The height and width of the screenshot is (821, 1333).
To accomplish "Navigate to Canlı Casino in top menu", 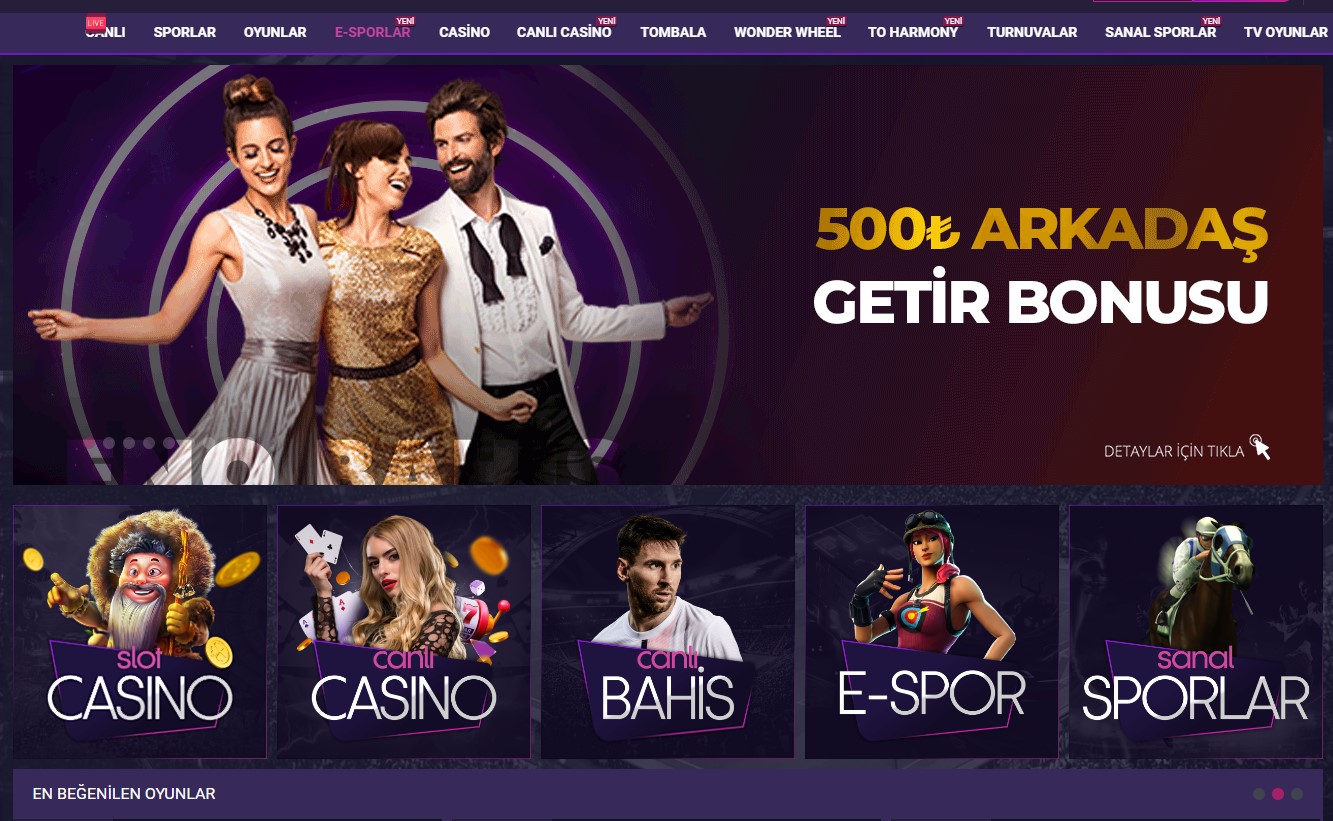I will pos(564,32).
